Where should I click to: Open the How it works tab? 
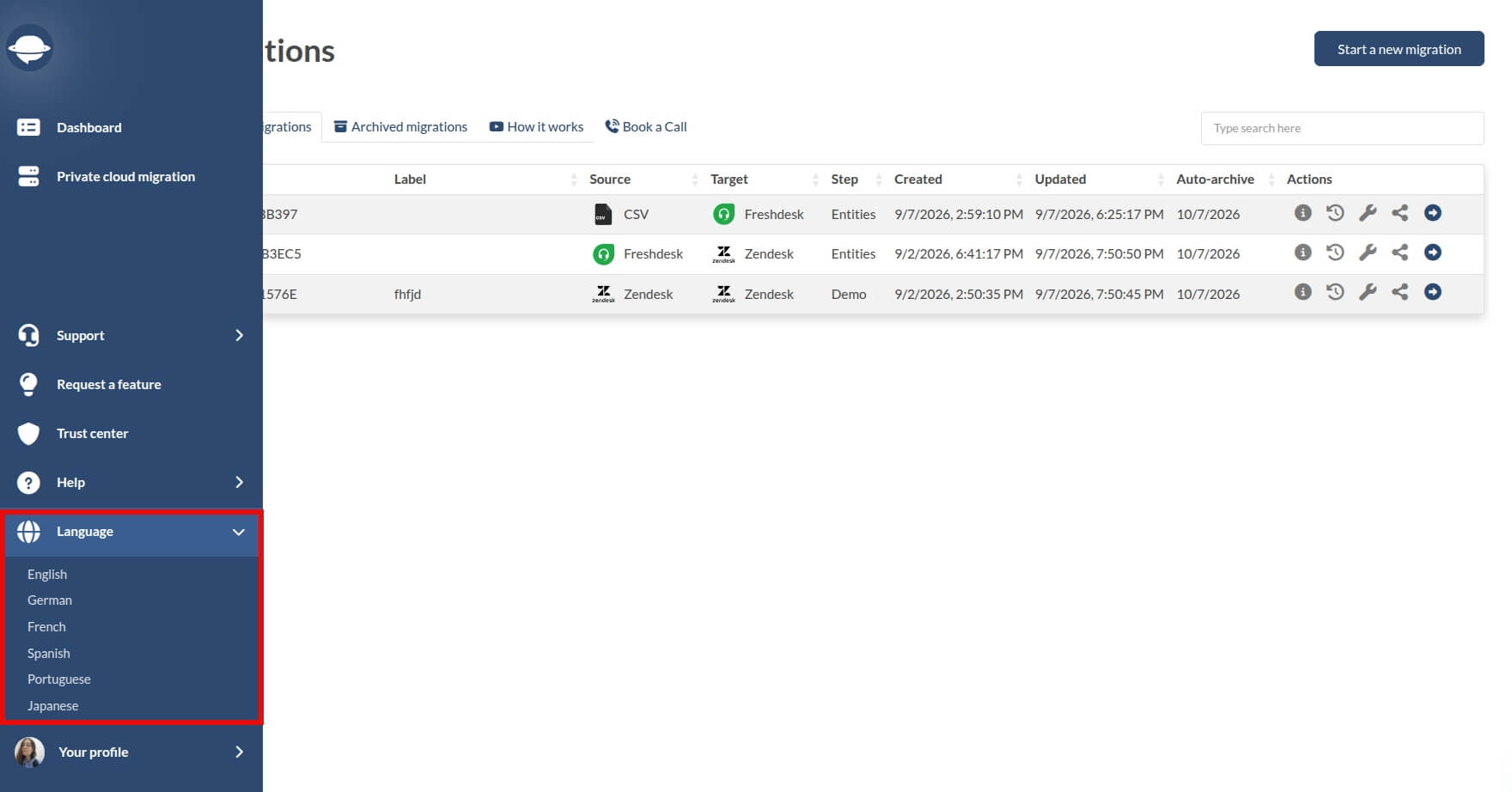pos(536,126)
